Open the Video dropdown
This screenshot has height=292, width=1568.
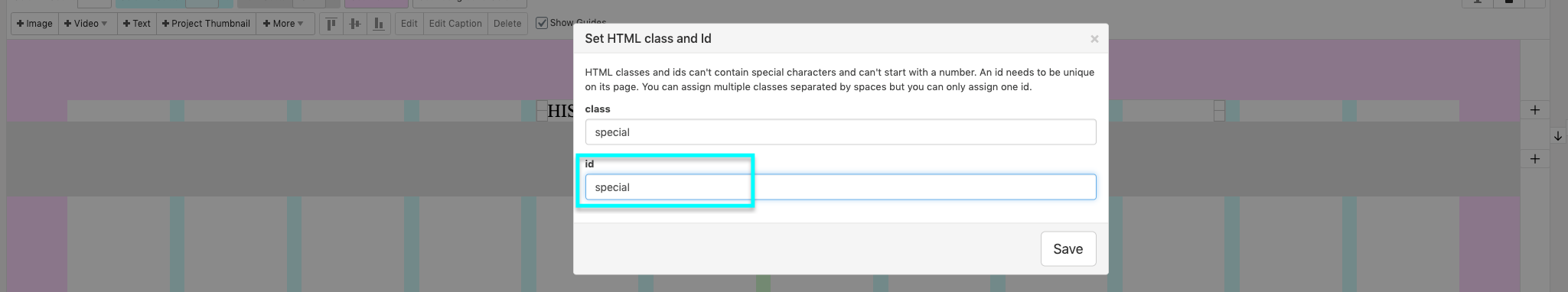[86, 24]
